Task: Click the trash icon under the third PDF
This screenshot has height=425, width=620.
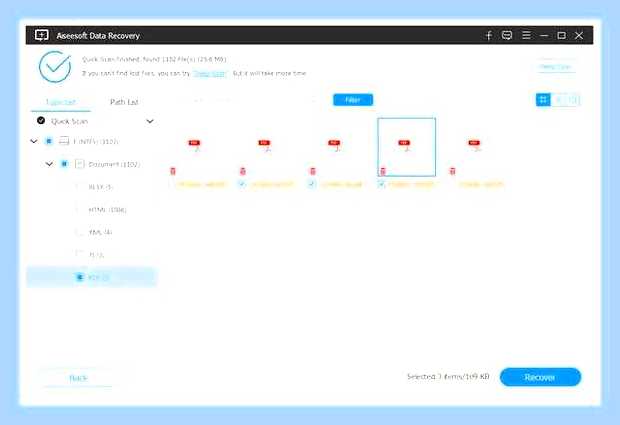Action: pos(313,171)
